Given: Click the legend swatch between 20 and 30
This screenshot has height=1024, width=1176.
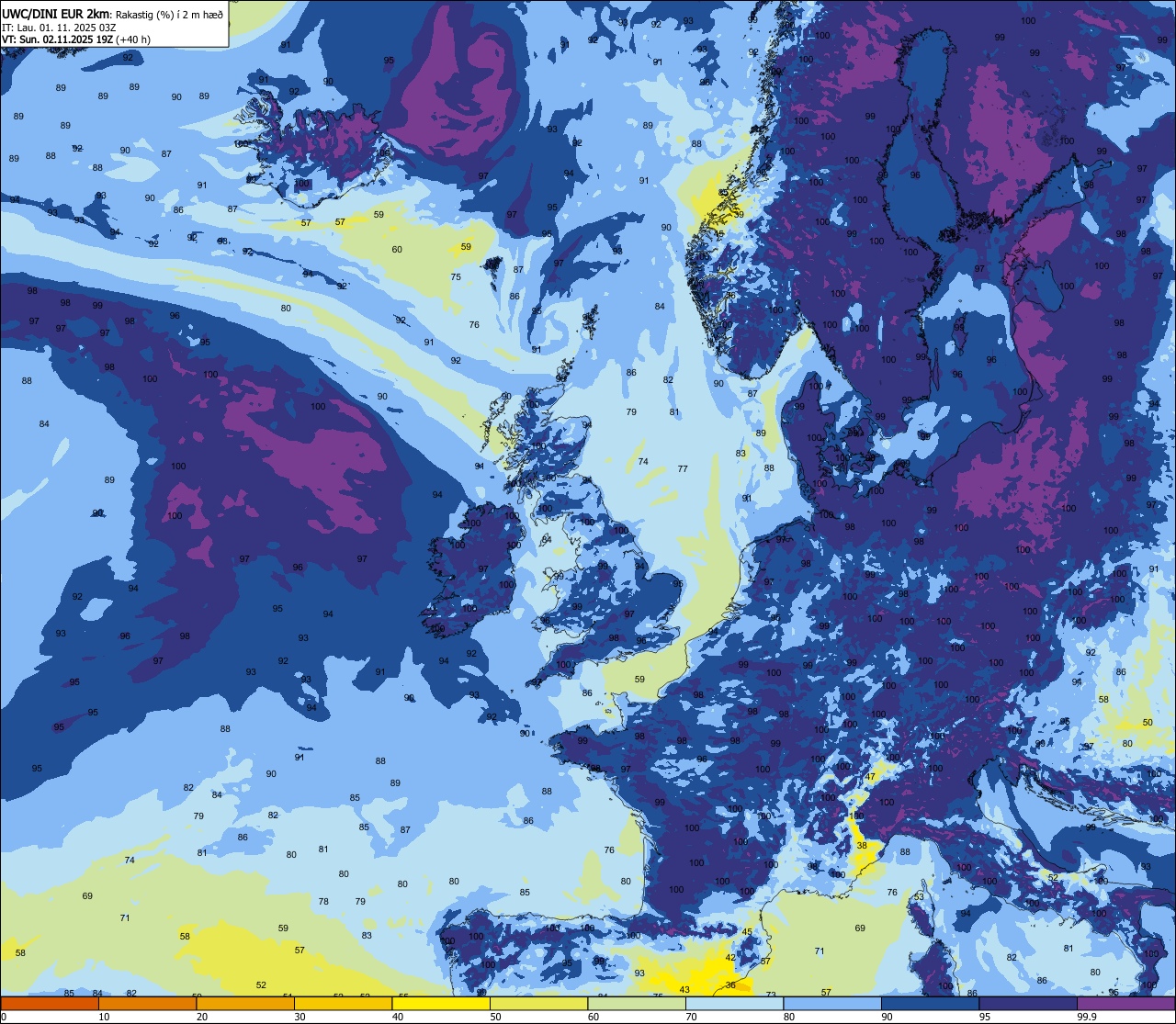Looking at the screenshot, I should pos(245,1003).
